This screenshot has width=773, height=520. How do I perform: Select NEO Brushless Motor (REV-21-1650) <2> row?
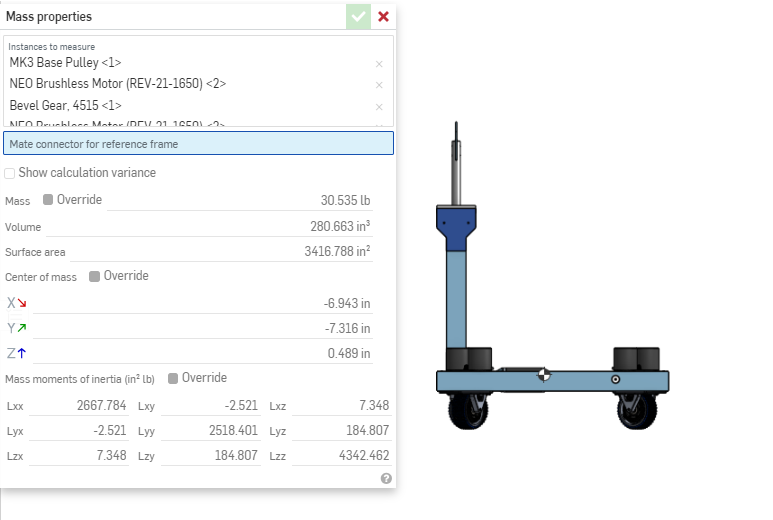tap(118, 84)
